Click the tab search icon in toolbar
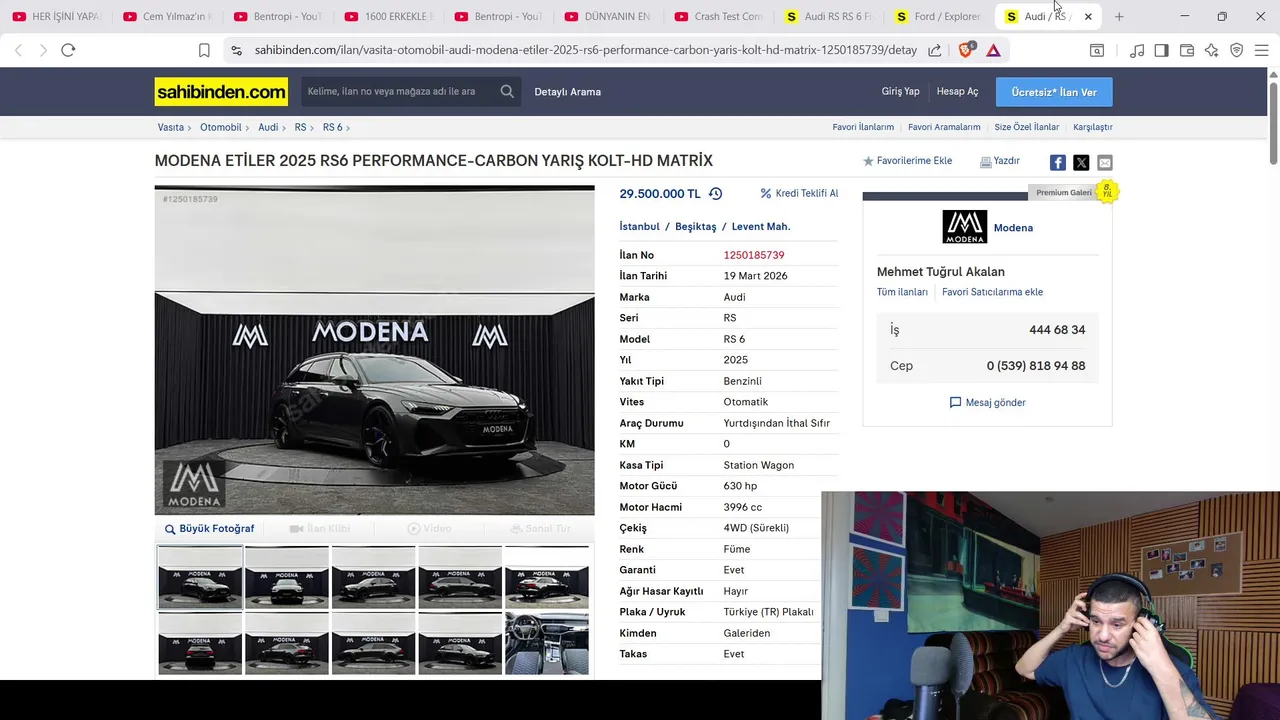Image resolution: width=1280 pixels, height=720 pixels. click(1097, 50)
